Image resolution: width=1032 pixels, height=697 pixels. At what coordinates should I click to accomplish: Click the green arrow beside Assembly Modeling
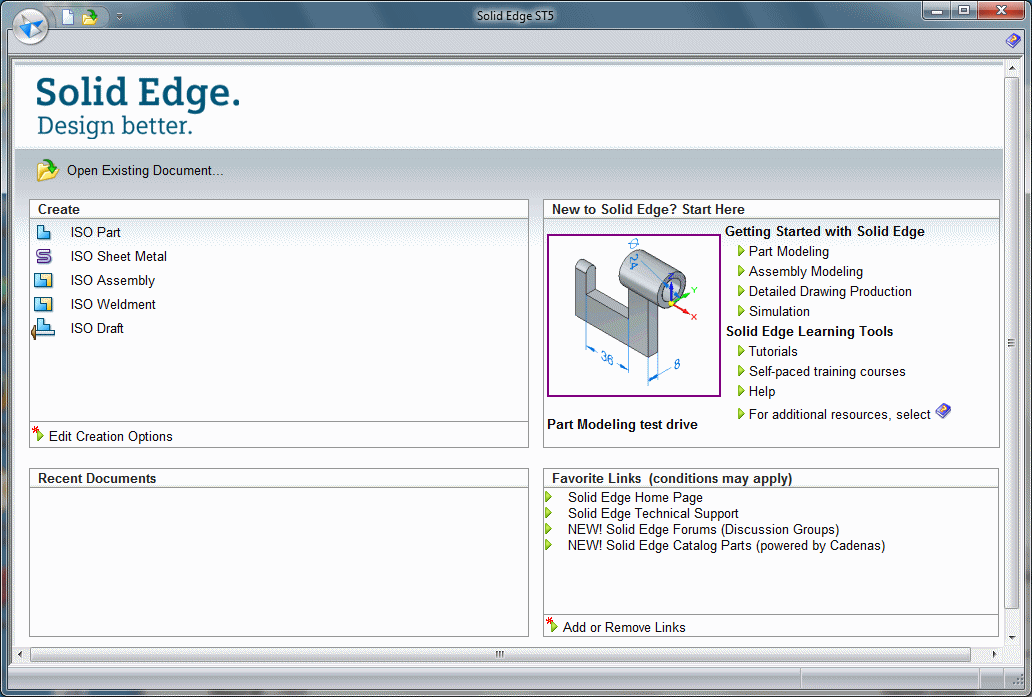pos(741,271)
